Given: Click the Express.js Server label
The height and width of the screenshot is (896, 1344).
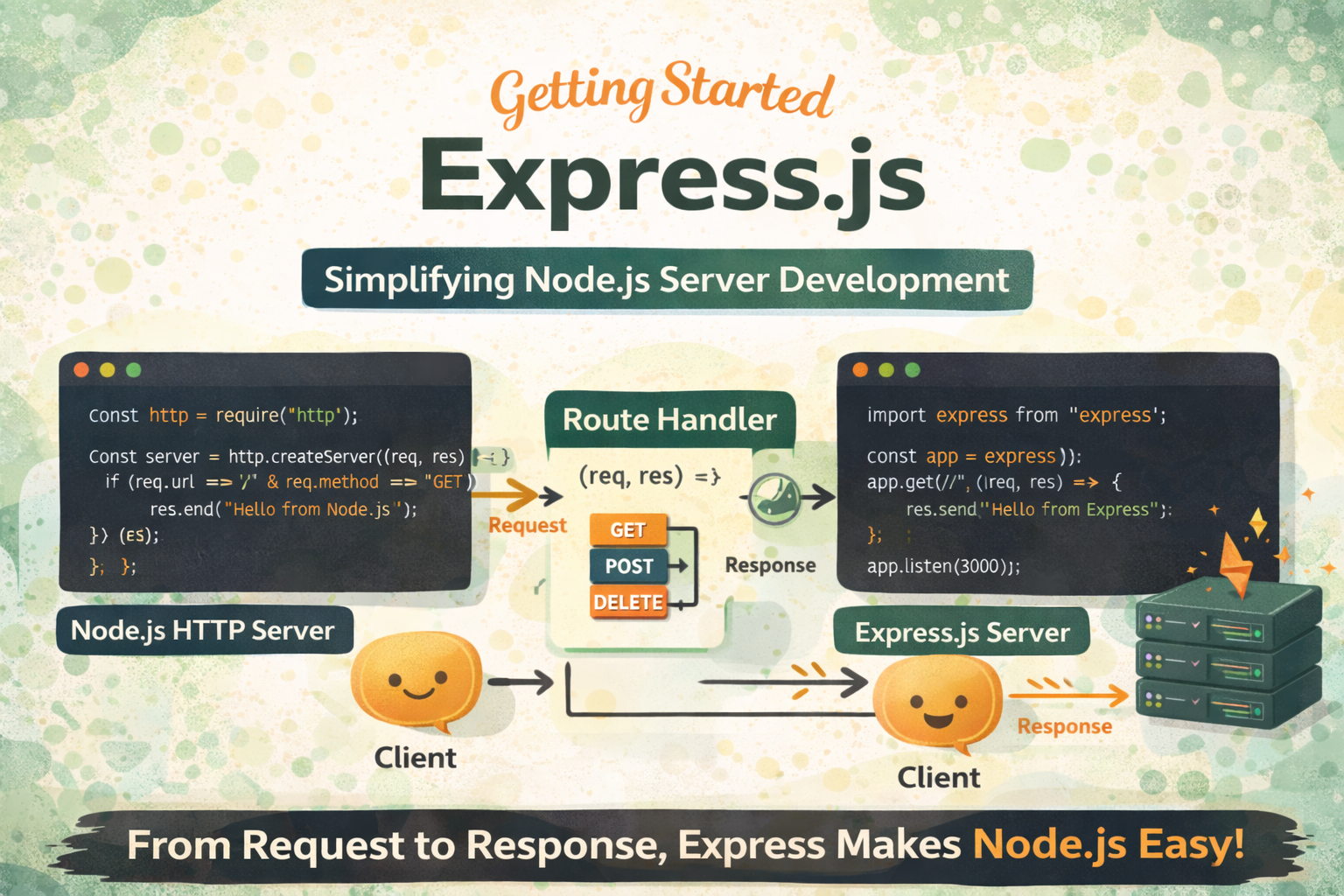Looking at the screenshot, I should 962,632.
